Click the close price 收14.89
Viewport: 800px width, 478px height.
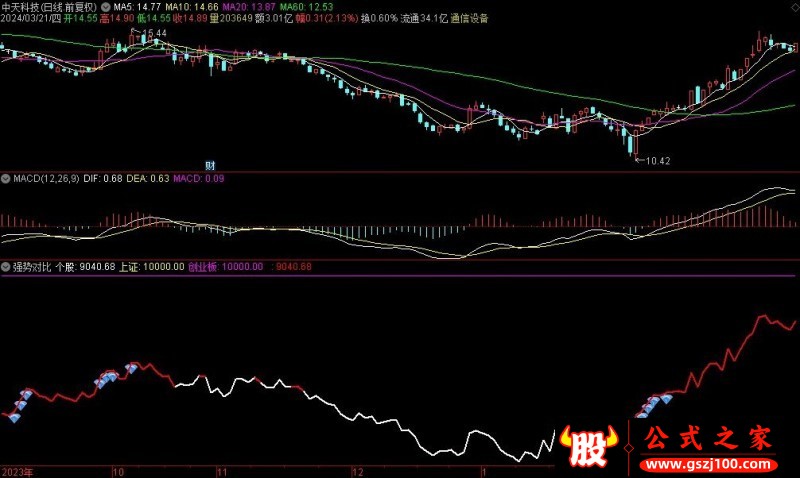[190, 18]
